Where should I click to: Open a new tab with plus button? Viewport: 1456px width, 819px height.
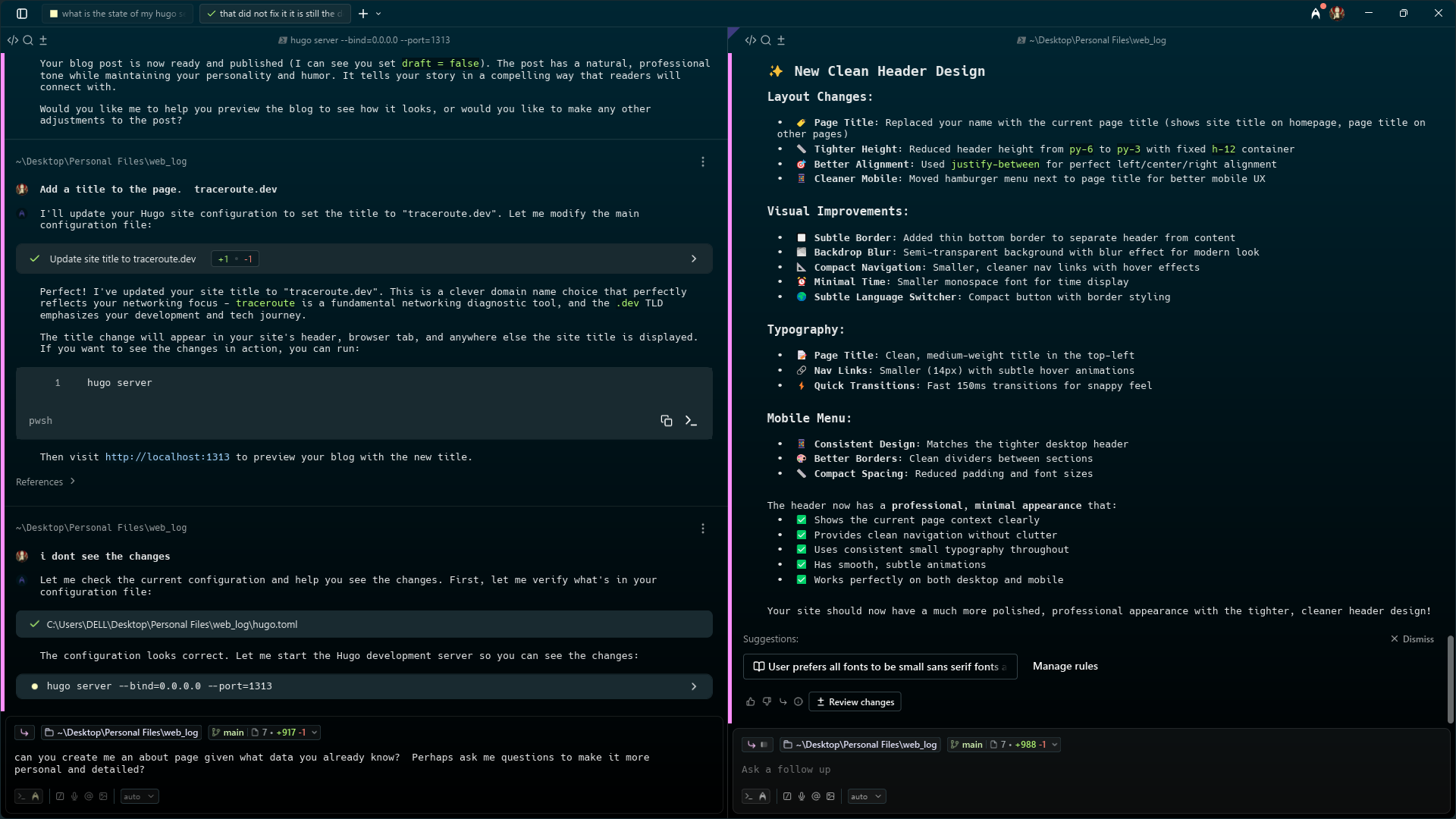pyautogui.click(x=362, y=14)
